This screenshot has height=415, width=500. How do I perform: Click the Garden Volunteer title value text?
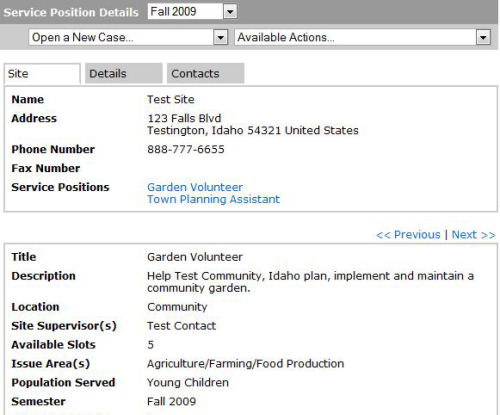(195, 257)
